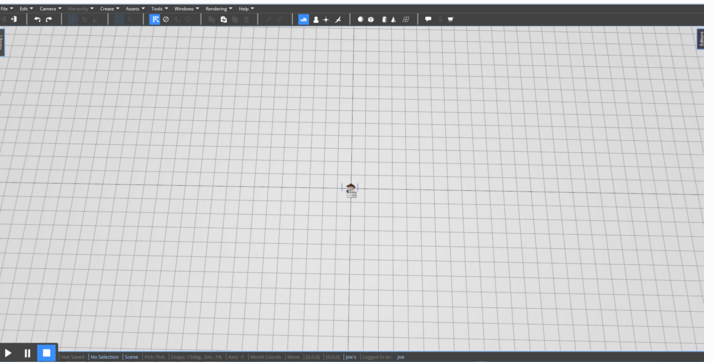
Task: Open the chat speech bubble icon
Action: (x=428, y=19)
